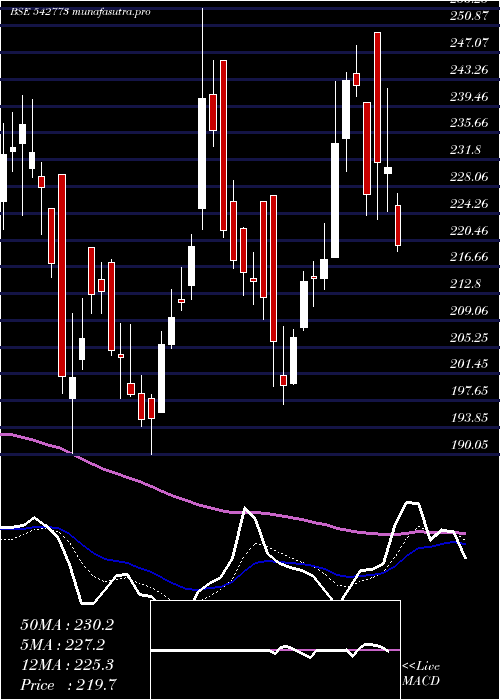Screen dimensions: 500x700
Task: Click the 12MA : 225.3 readout
Action: point(67,665)
